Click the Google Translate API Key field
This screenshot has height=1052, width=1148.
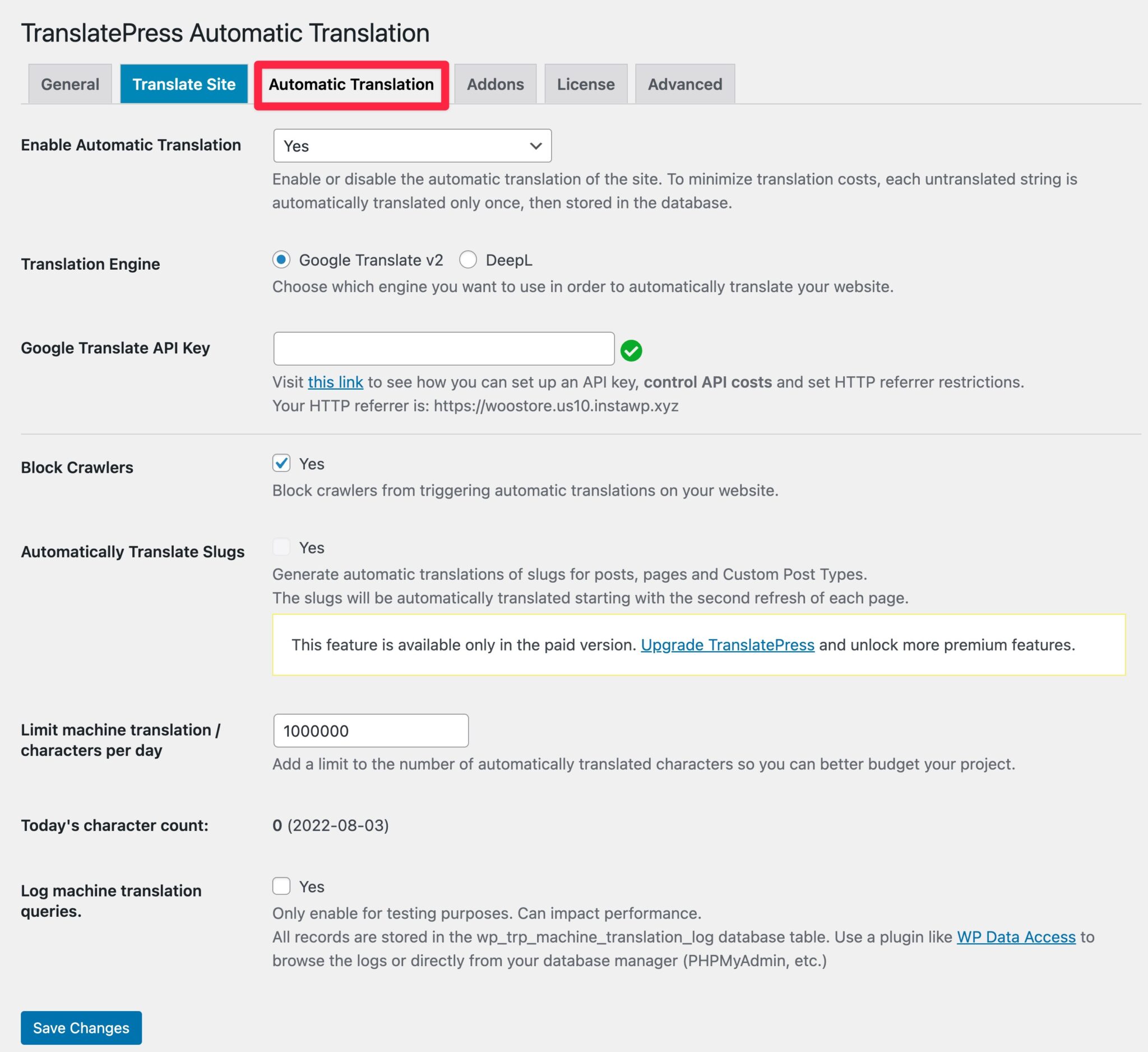pos(443,348)
